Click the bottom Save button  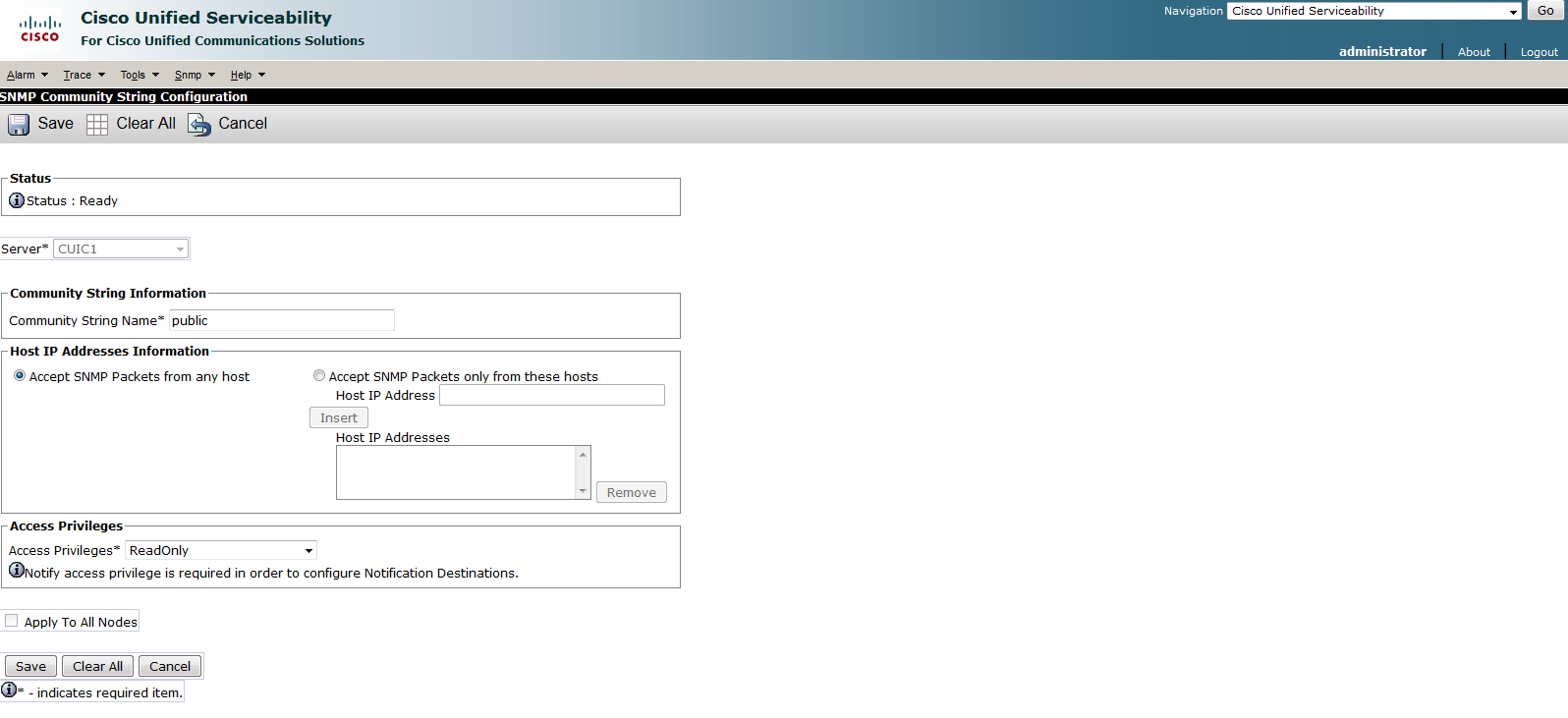click(x=30, y=666)
